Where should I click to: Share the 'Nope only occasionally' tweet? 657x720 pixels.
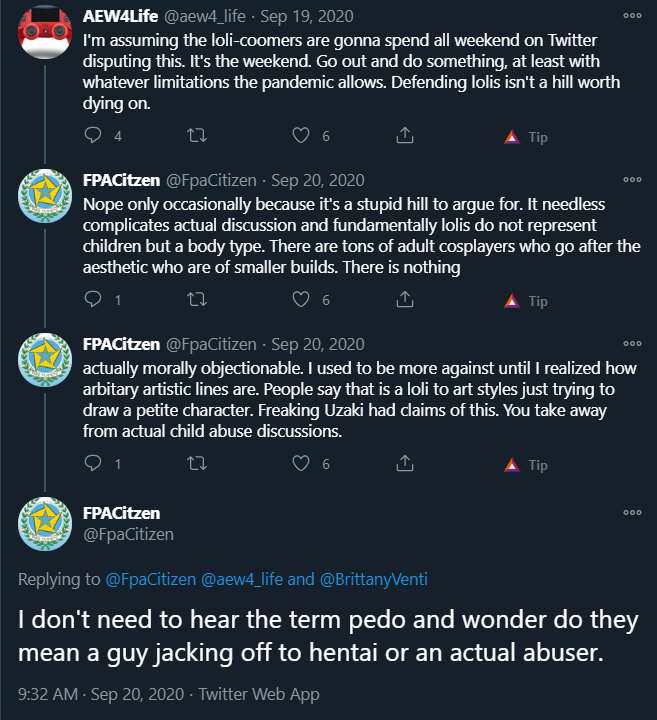click(x=405, y=299)
